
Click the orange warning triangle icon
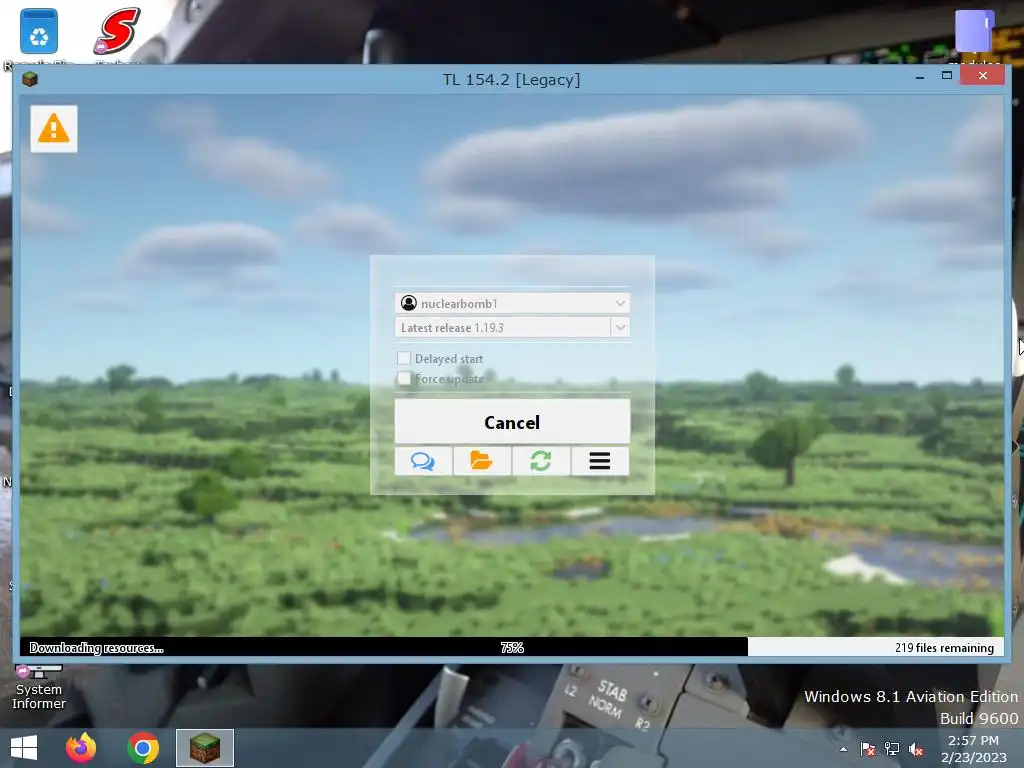click(54, 129)
